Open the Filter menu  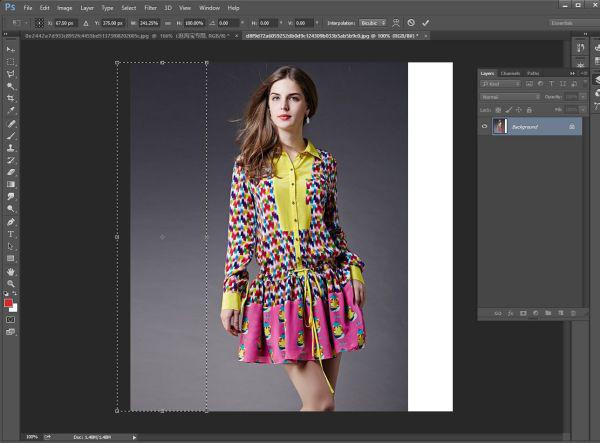(x=150, y=7)
